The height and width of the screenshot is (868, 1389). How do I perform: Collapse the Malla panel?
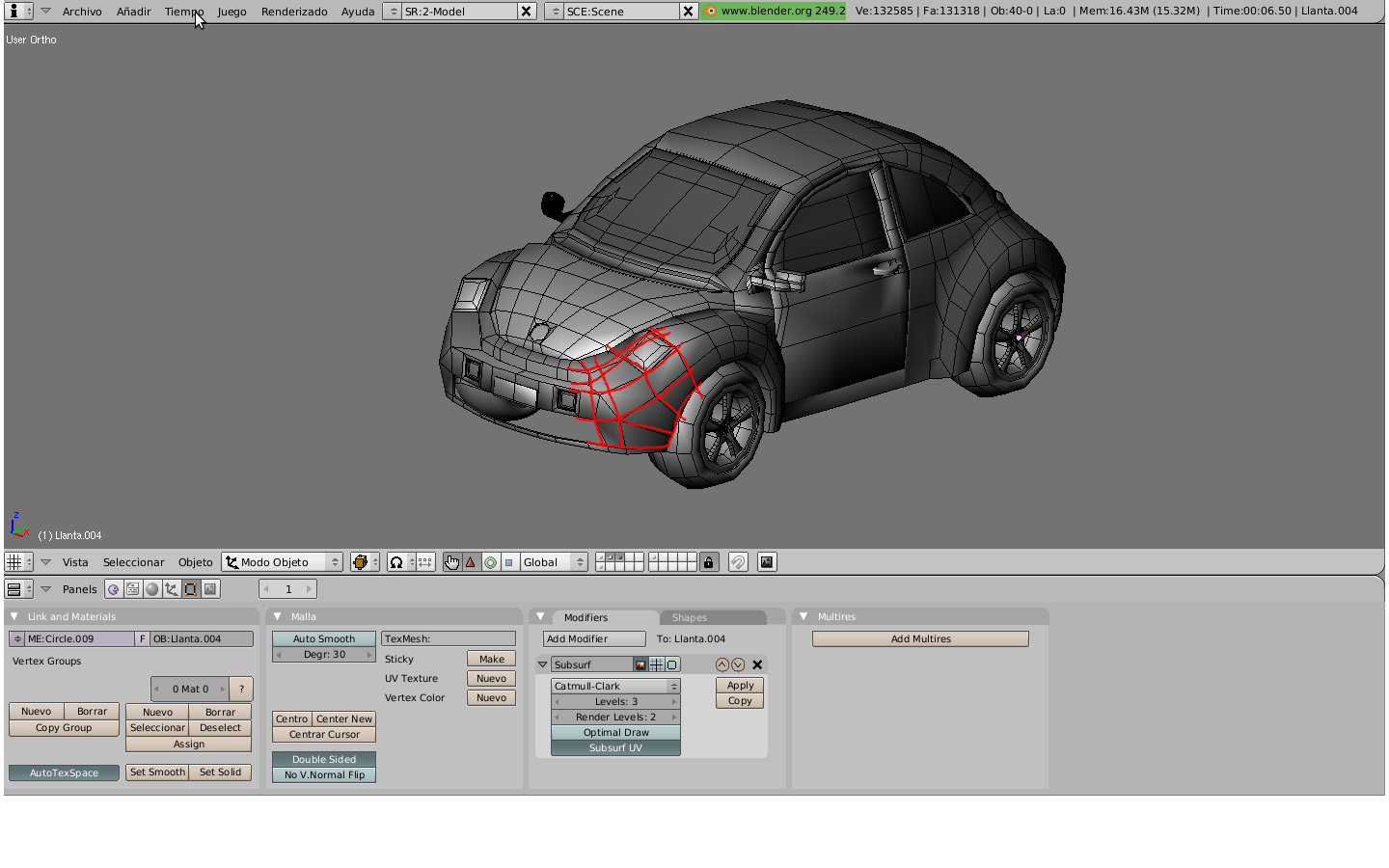coord(277,616)
